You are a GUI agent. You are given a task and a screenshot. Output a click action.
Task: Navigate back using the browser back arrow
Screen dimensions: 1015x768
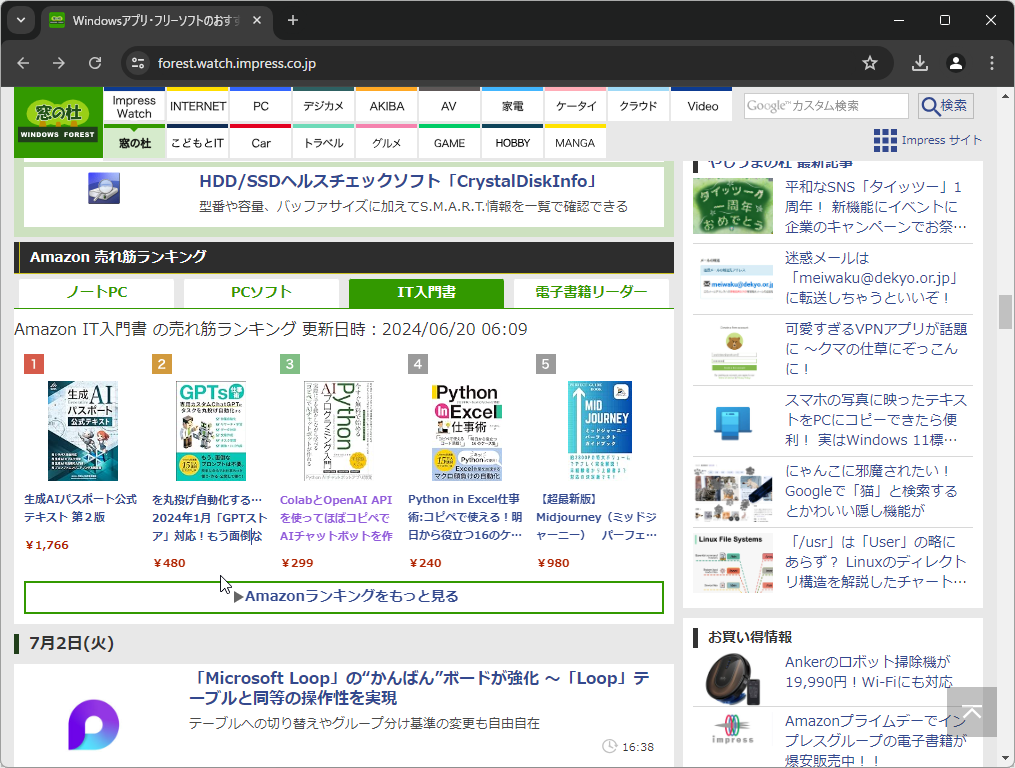(22, 62)
